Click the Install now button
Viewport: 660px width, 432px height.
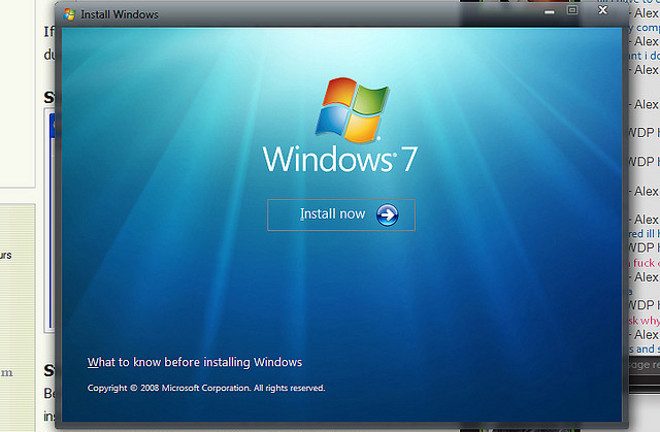click(x=341, y=215)
